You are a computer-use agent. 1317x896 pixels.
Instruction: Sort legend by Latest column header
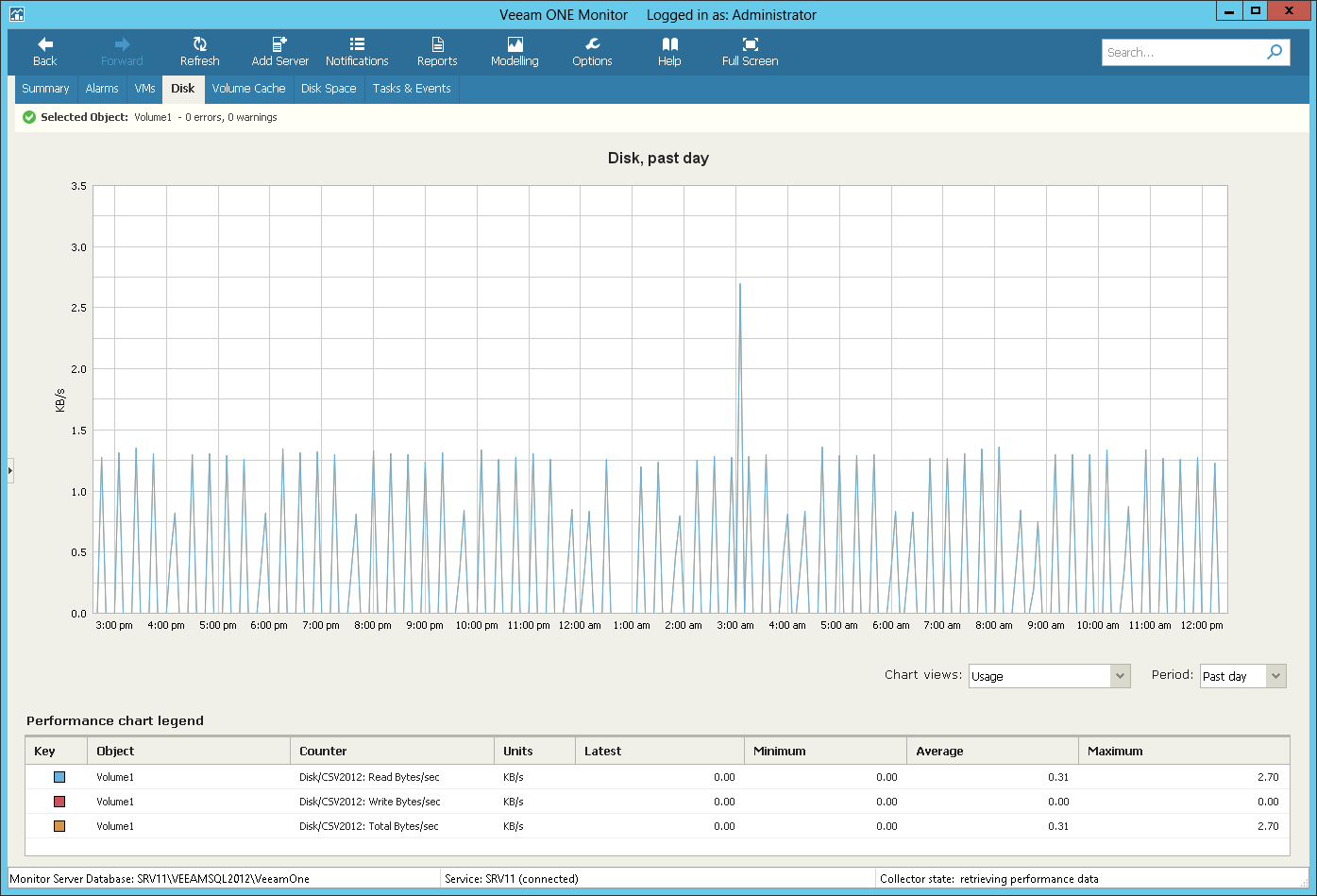pyautogui.click(x=660, y=752)
